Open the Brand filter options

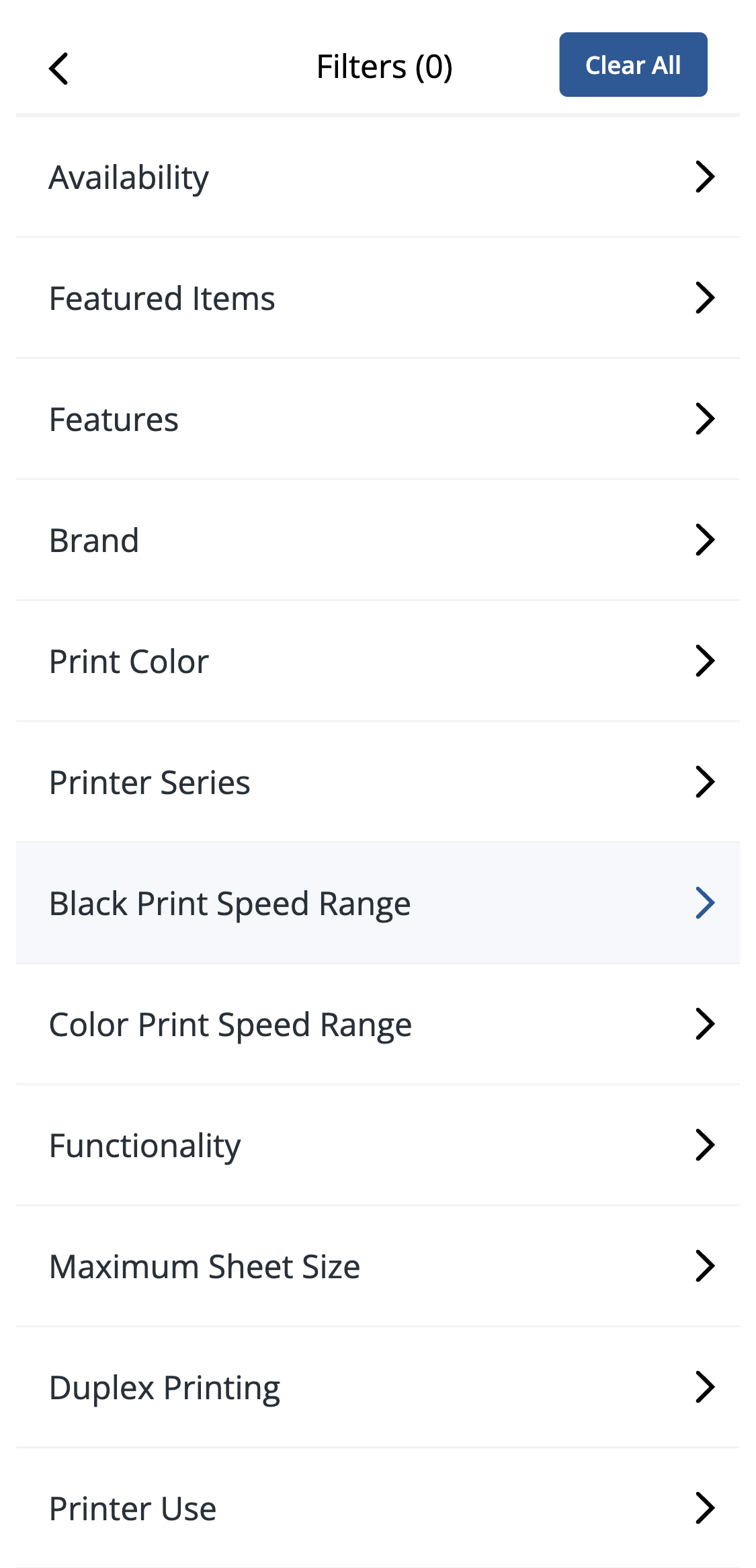705,539
